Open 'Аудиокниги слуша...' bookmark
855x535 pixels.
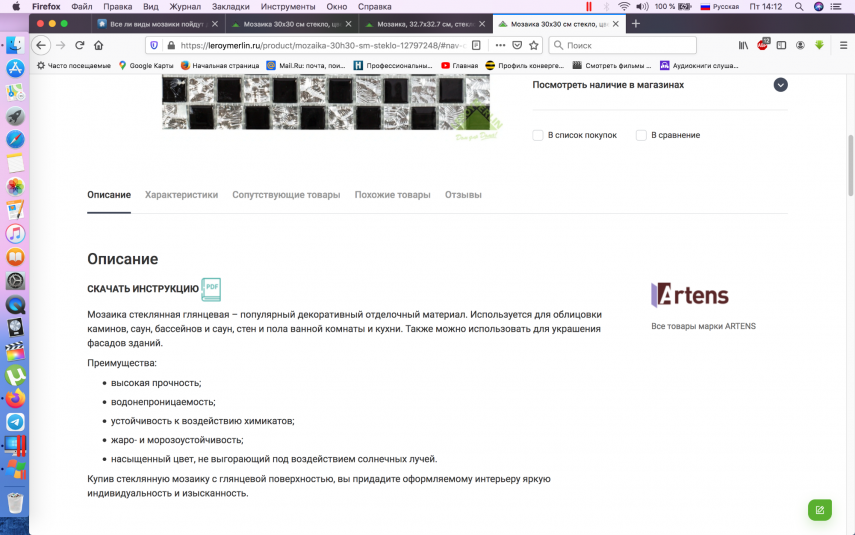(x=699, y=65)
